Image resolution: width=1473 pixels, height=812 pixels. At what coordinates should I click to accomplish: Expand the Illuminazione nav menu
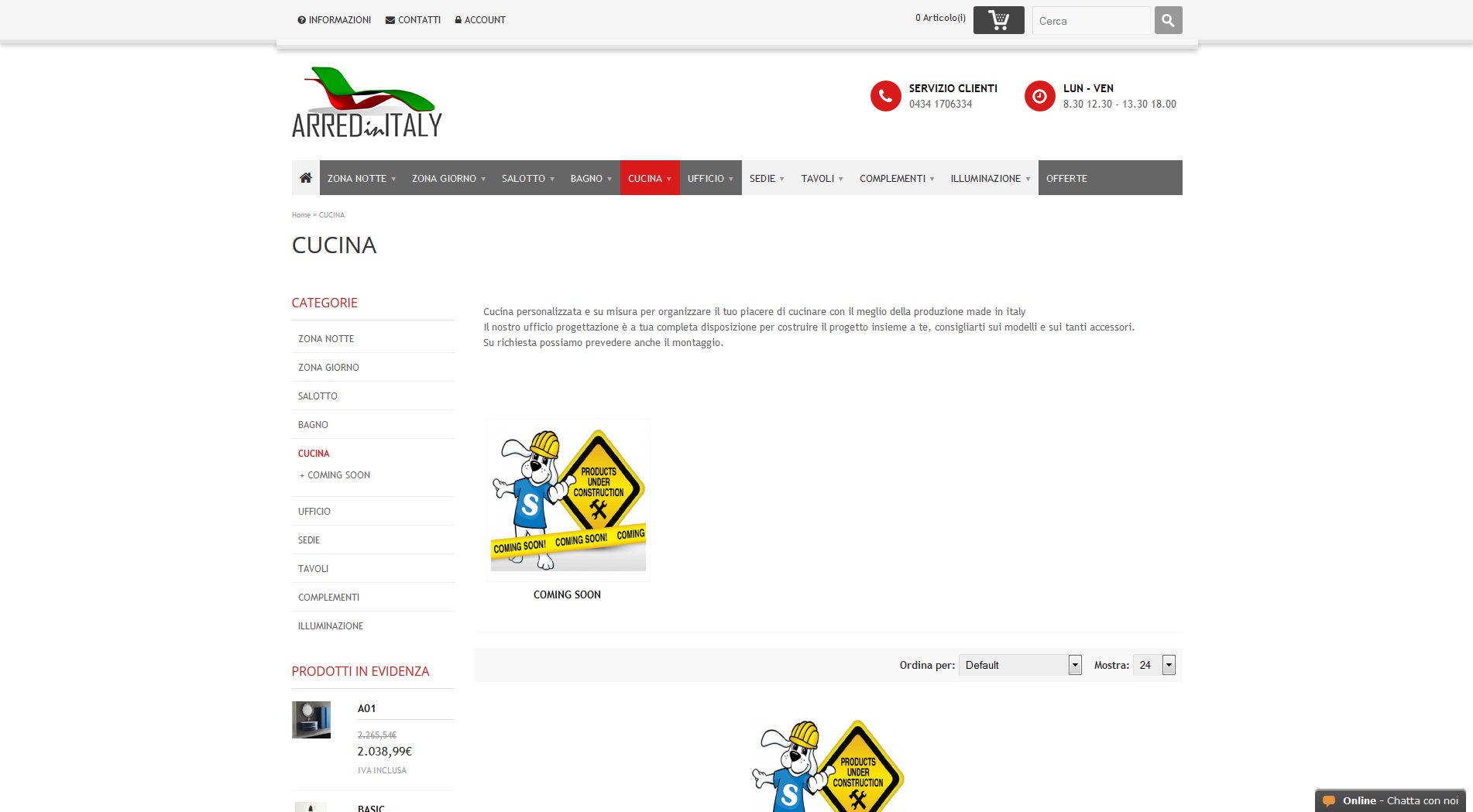tap(991, 178)
